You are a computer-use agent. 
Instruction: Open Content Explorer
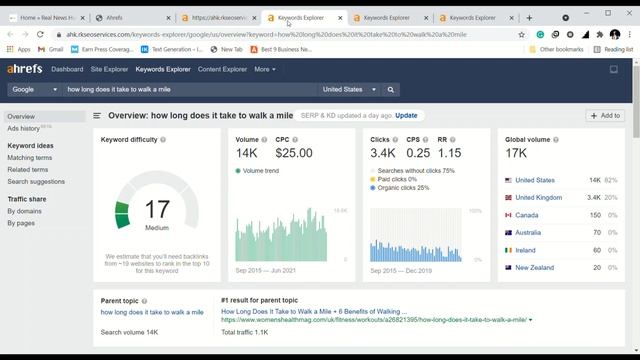pyautogui.click(x=222, y=69)
